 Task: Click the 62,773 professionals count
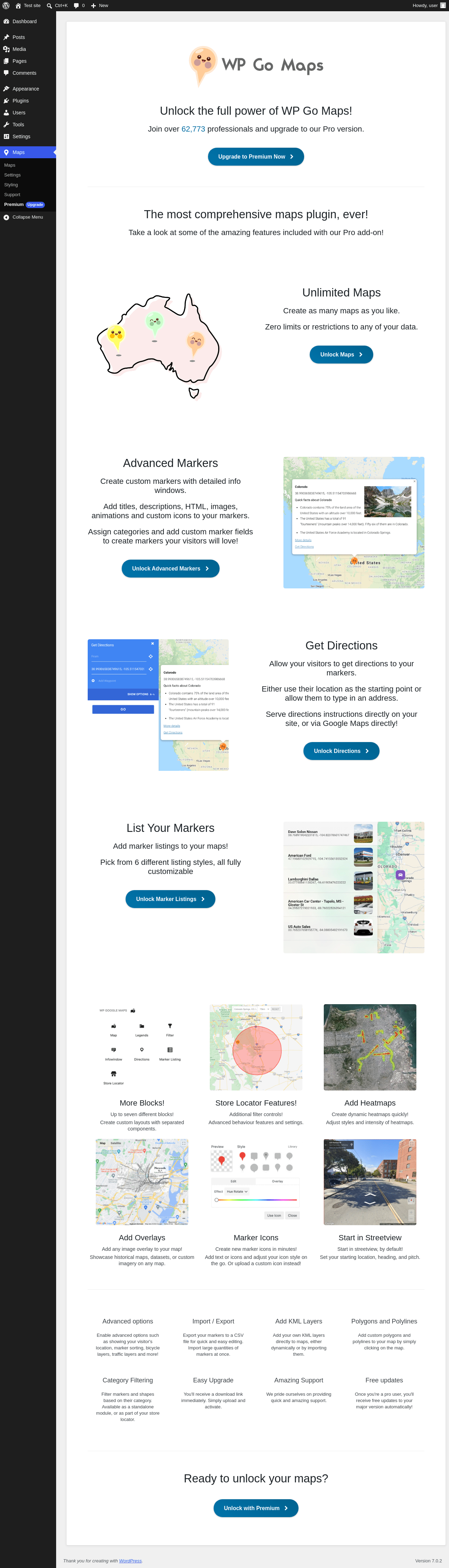[x=194, y=129]
